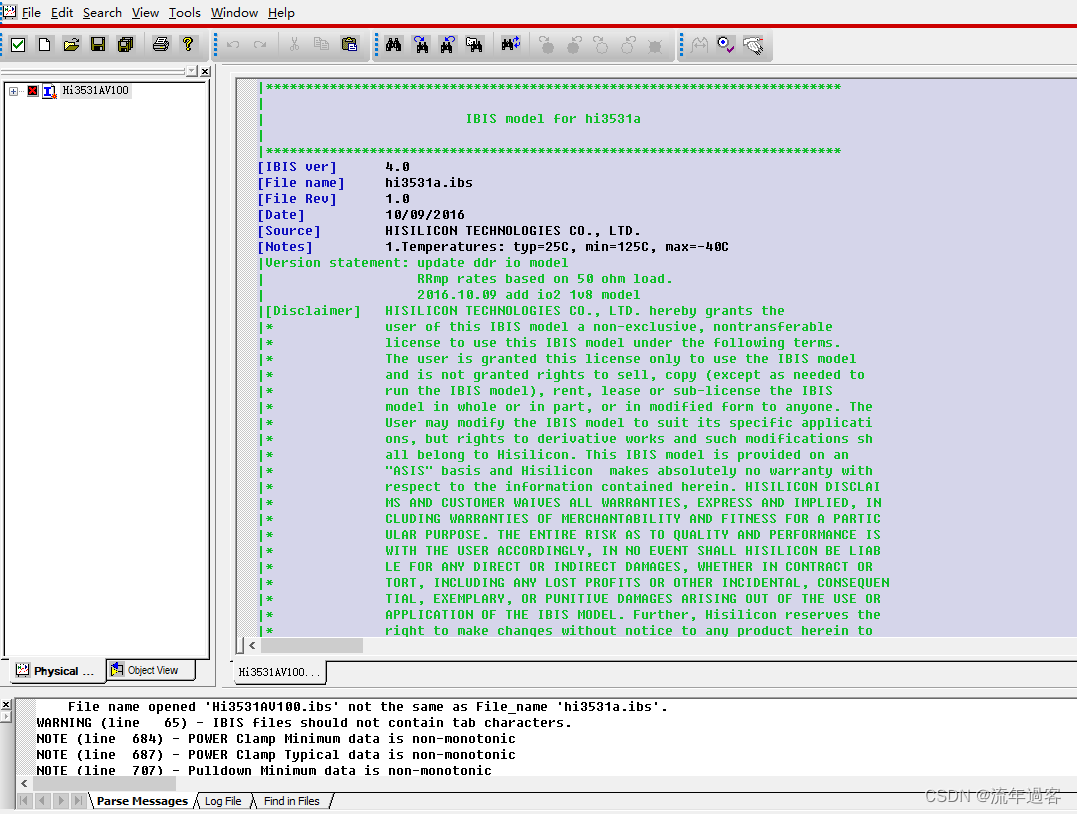Viewport: 1077px width, 814px height.
Task: Click the pointing hand toolbar icon
Action: pyautogui.click(x=753, y=45)
